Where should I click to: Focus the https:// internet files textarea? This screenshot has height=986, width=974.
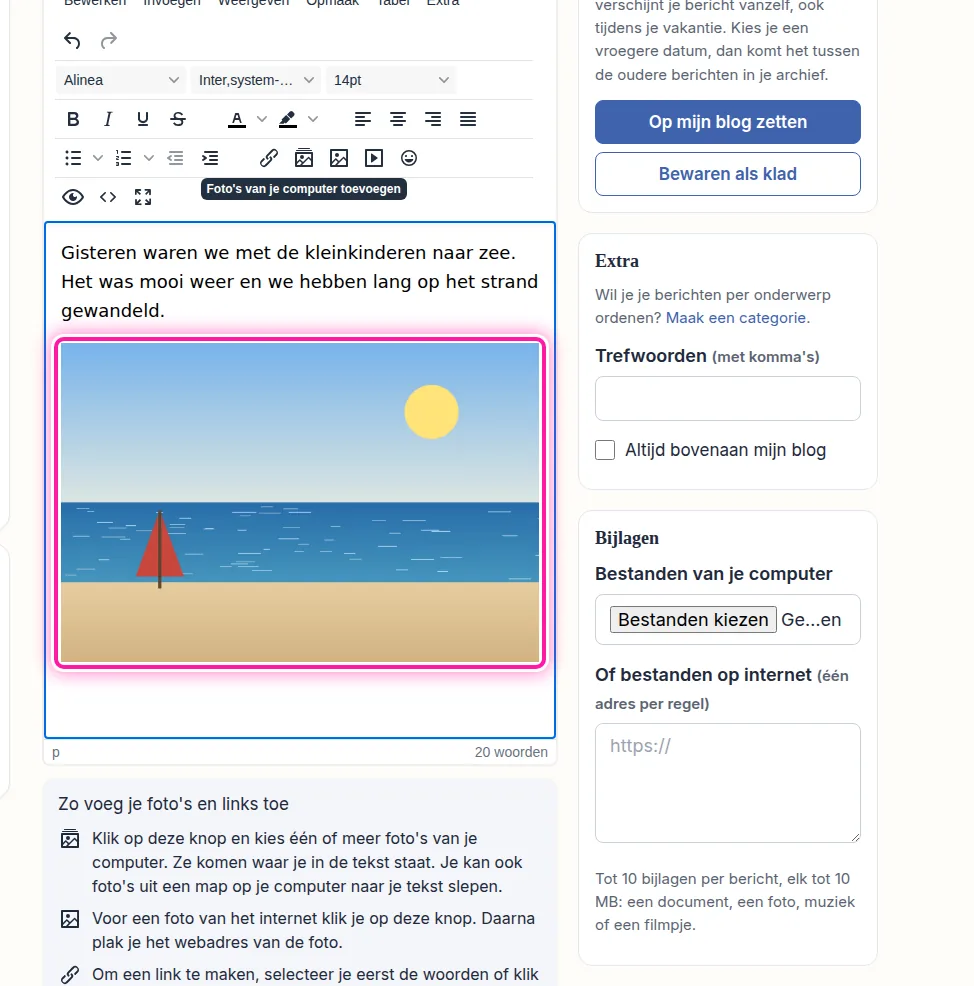728,783
